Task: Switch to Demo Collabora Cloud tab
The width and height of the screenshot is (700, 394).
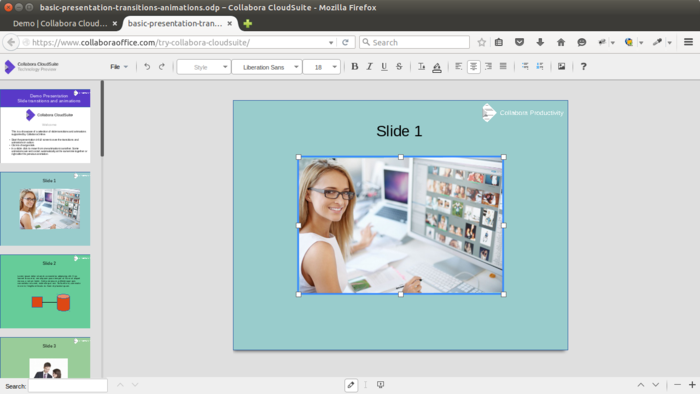Action: click(x=60, y=23)
